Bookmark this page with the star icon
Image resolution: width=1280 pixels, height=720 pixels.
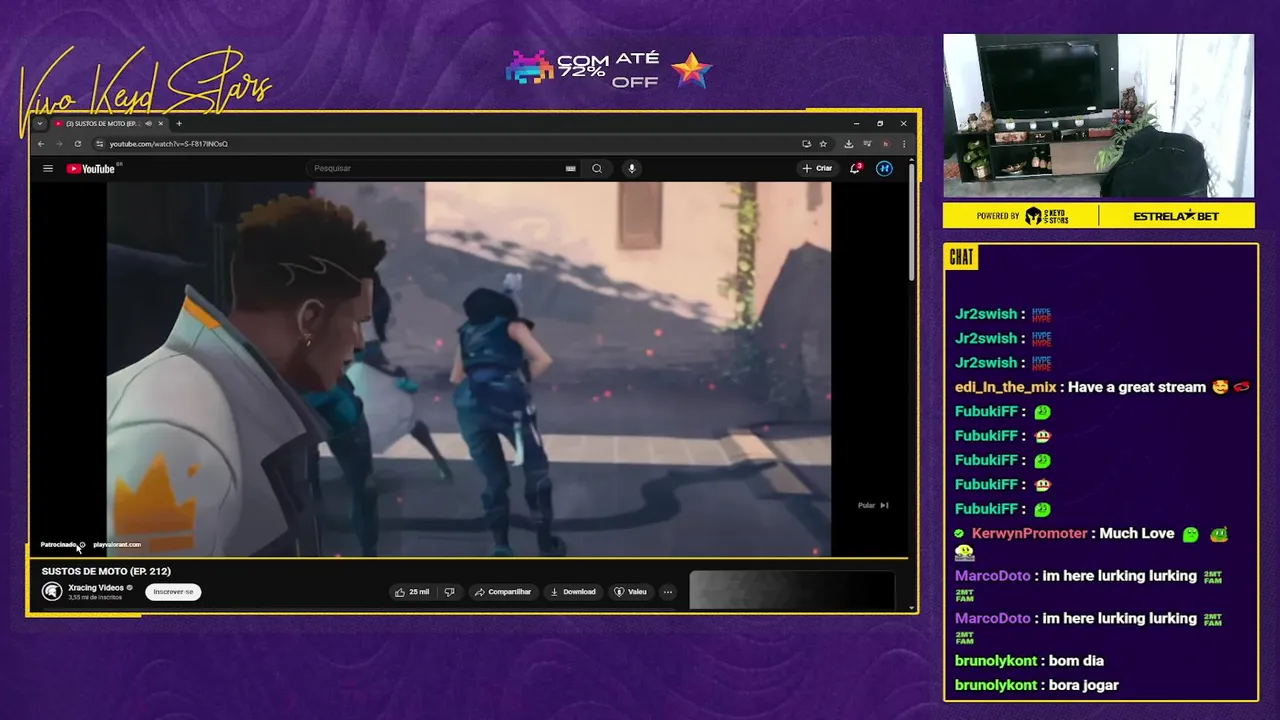[x=823, y=144]
